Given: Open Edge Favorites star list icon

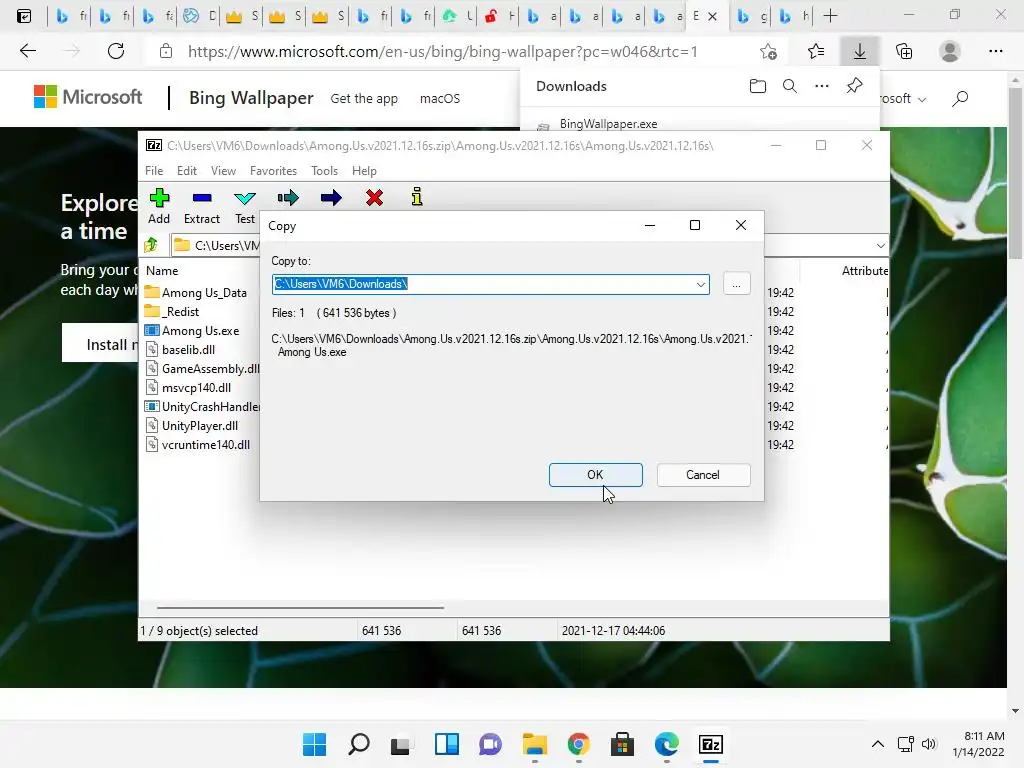Looking at the screenshot, I should click(x=816, y=51).
